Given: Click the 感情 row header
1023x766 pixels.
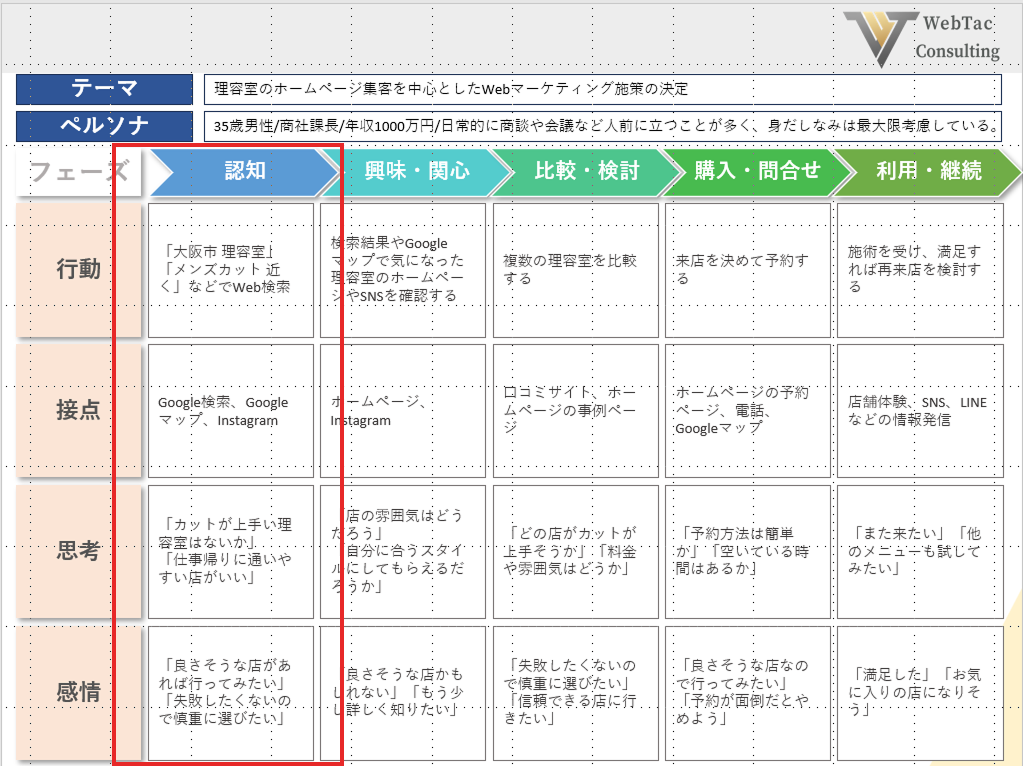Looking at the screenshot, I should point(78,691).
